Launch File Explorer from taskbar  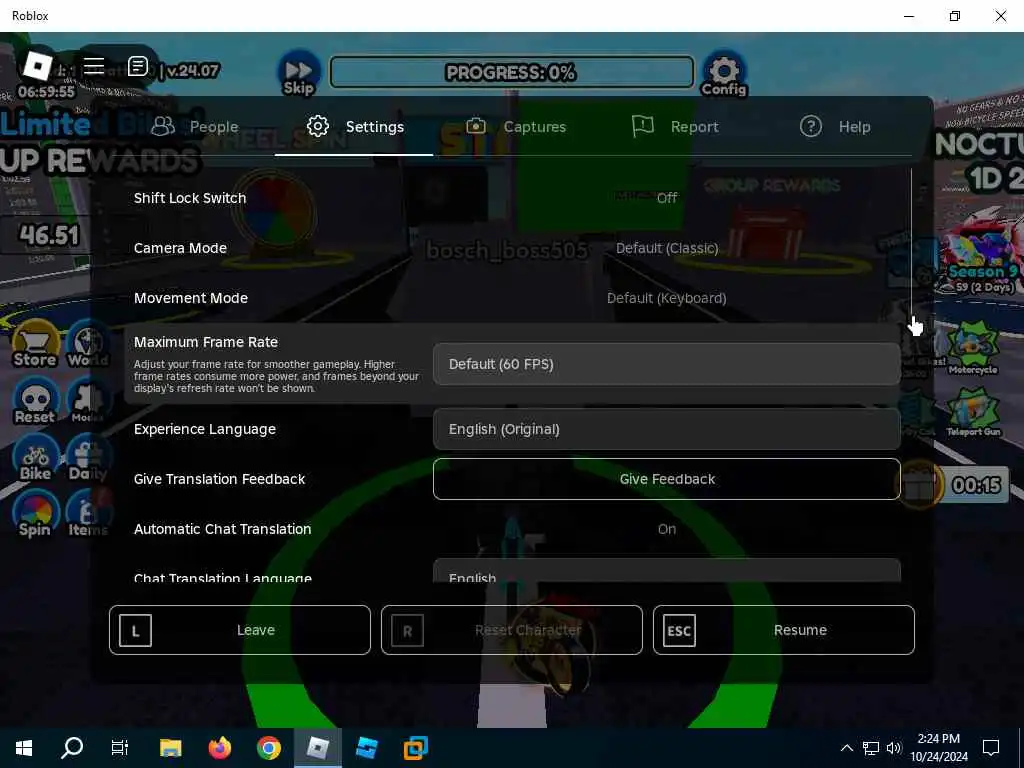[x=170, y=748]
